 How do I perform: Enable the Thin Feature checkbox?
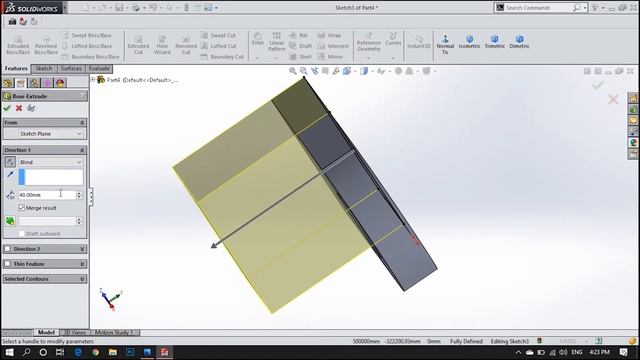coord(7,264)
